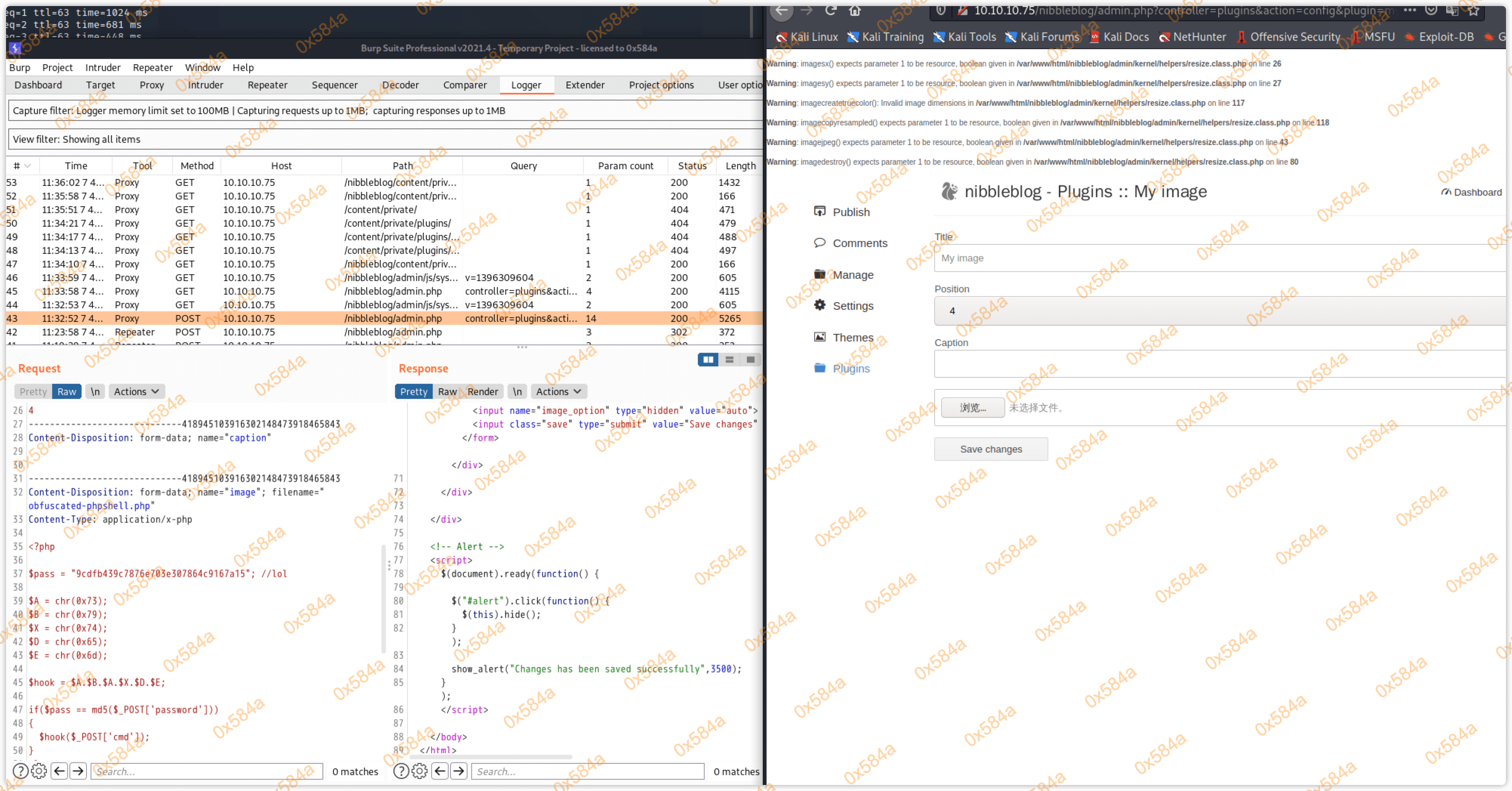Open Settings in nibbleblog sidebar
The width and height of the screenshot is (1512, 791).
coord(852,305)
